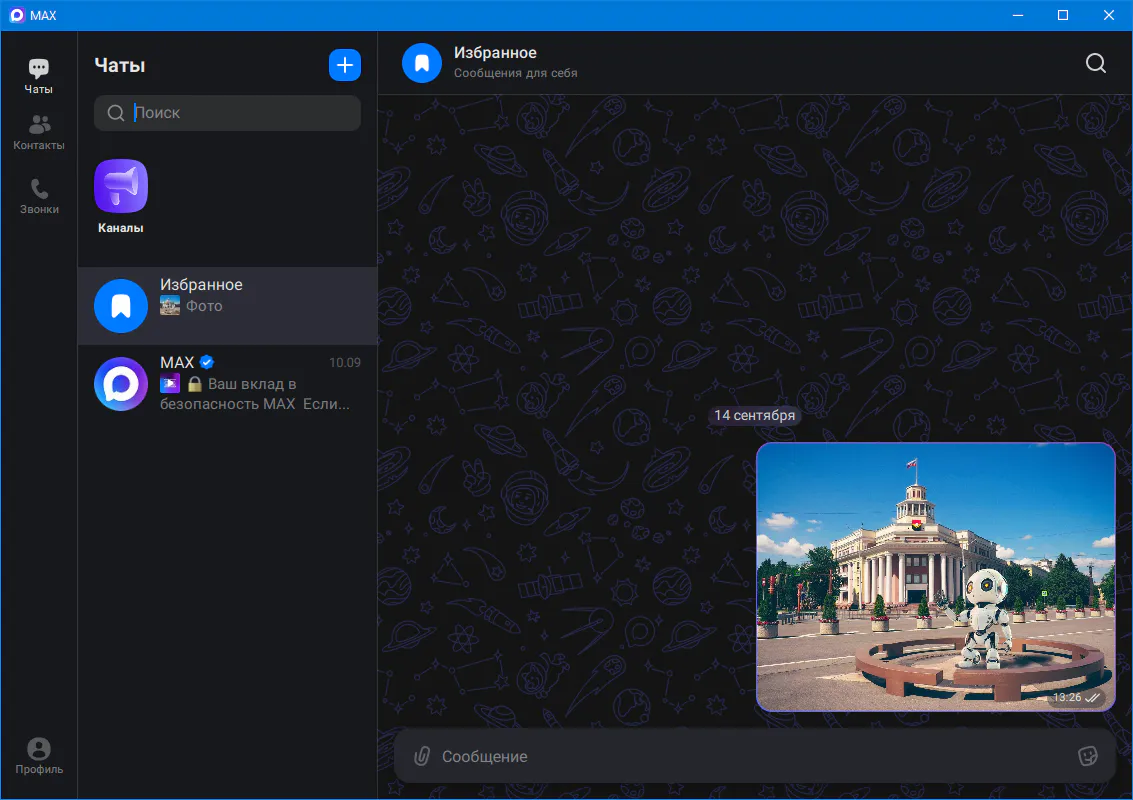Click the blue plus new chat button
Viewport: 1133px width, 800px height.
coord(344,65)
